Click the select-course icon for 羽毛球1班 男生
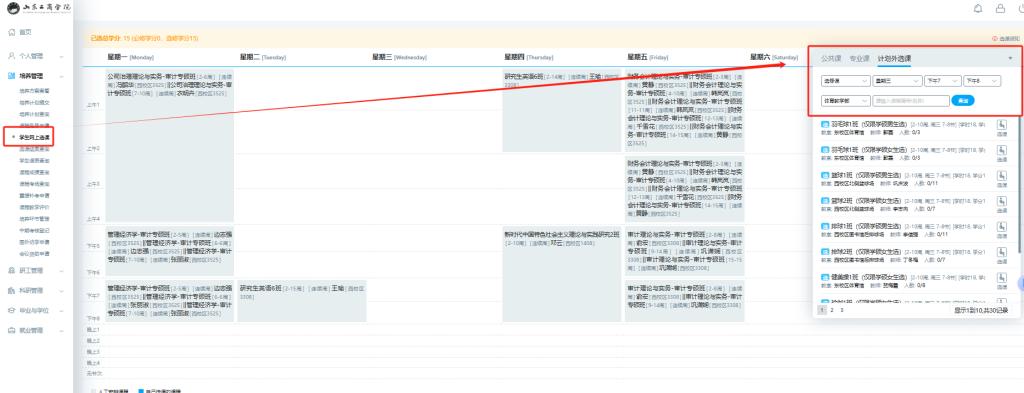This screenshot has height=393, width=1024. [x=1002, y=124]
